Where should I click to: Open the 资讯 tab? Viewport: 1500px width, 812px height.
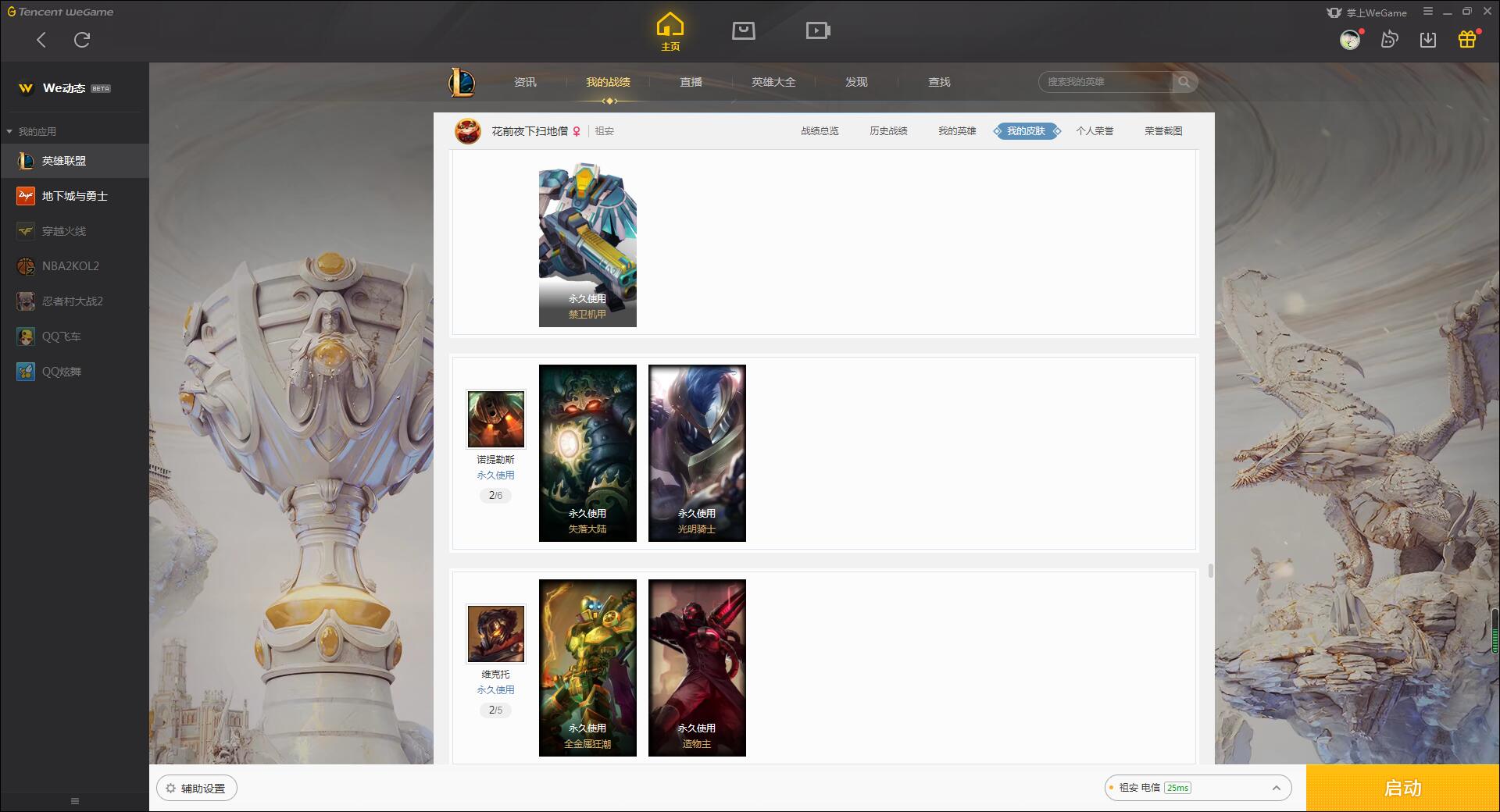525,82
